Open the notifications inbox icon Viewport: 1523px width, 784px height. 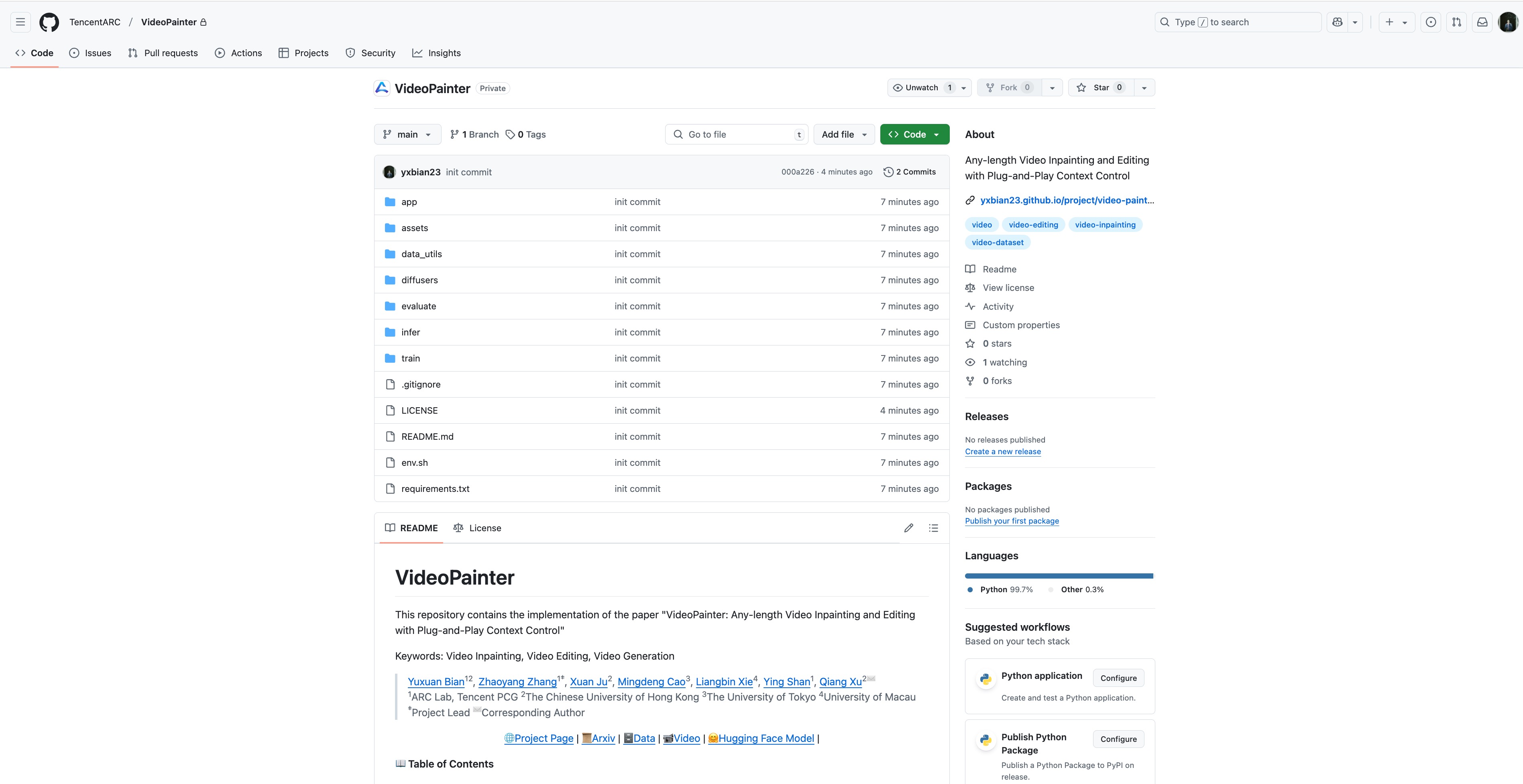[1482, 22]
